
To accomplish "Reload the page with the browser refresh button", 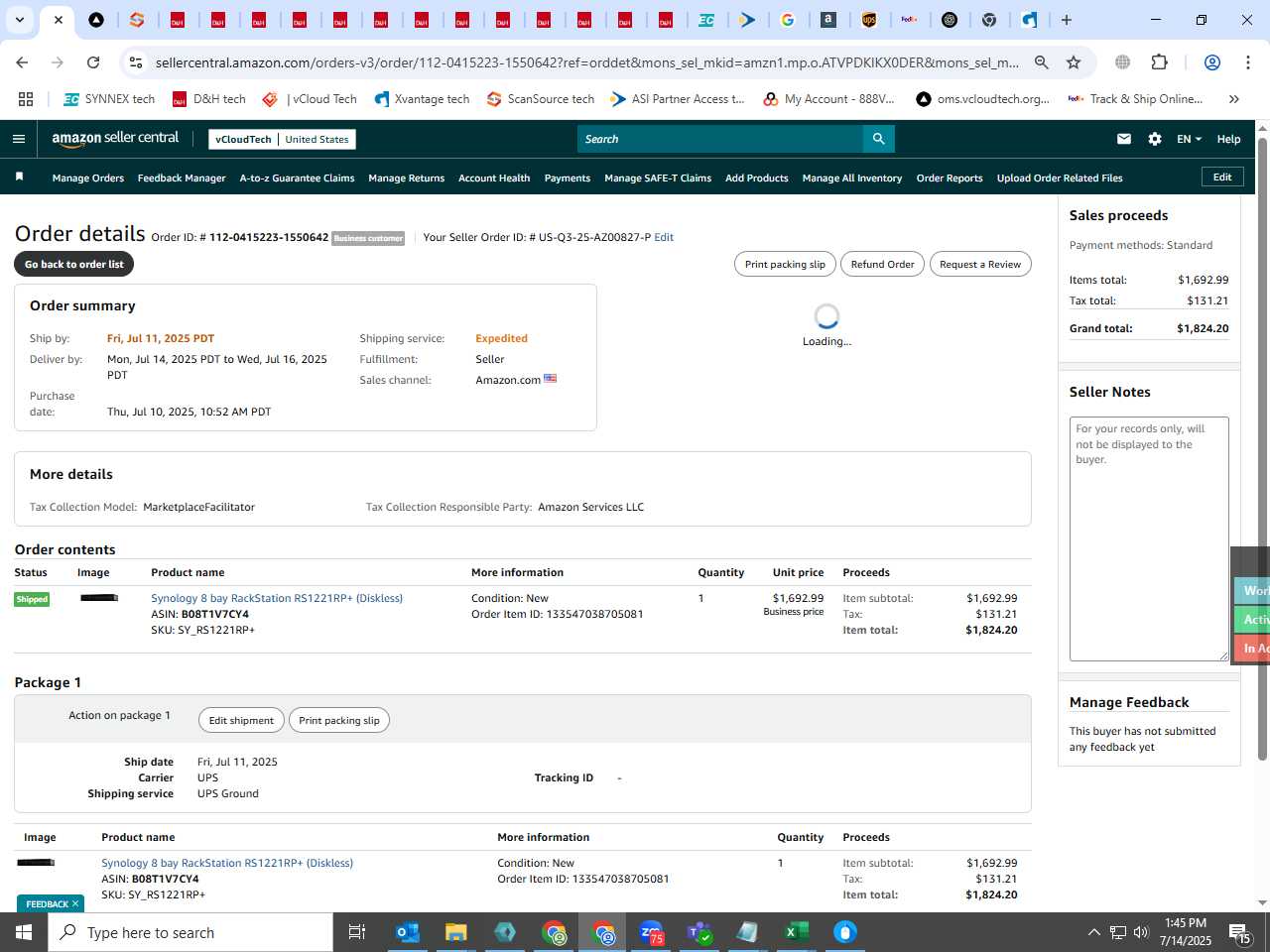I will coord(93,62).
